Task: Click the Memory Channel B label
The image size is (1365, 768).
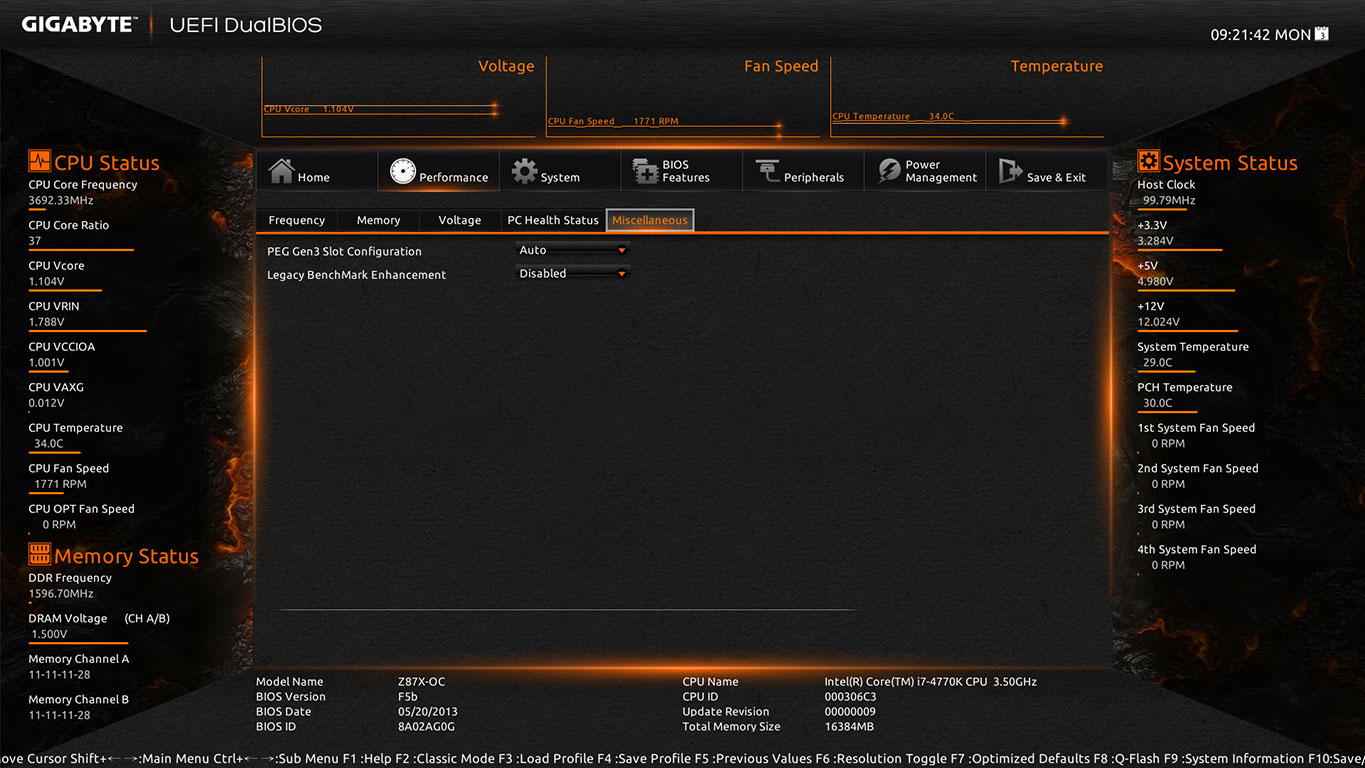Action: 79,700
